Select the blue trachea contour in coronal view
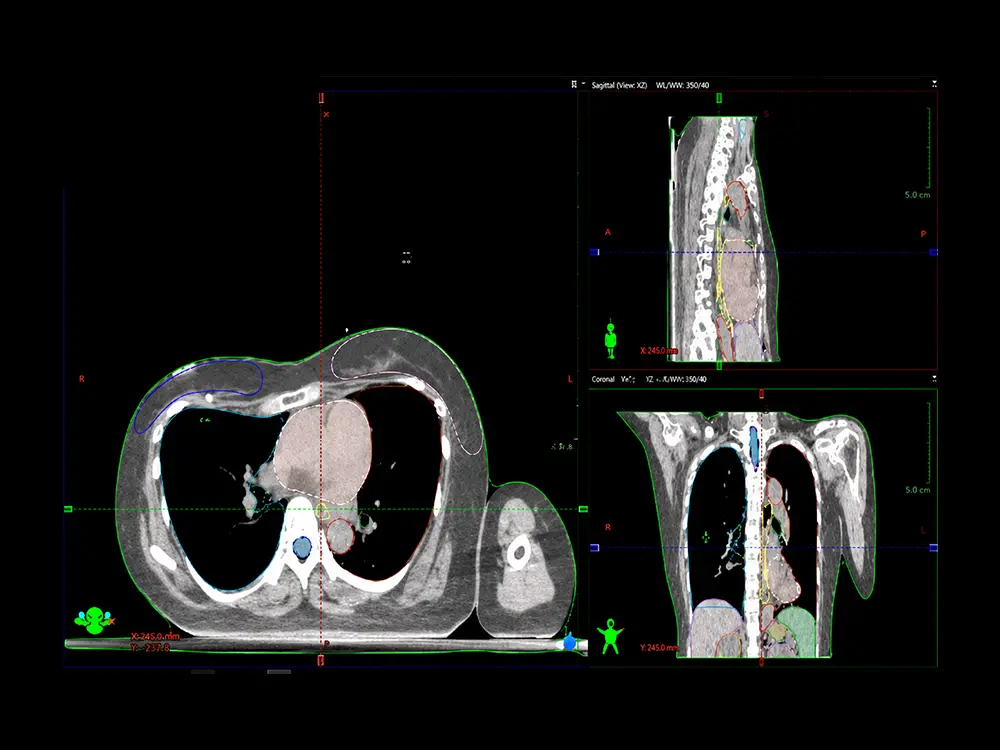 click(x=754, y=447)
